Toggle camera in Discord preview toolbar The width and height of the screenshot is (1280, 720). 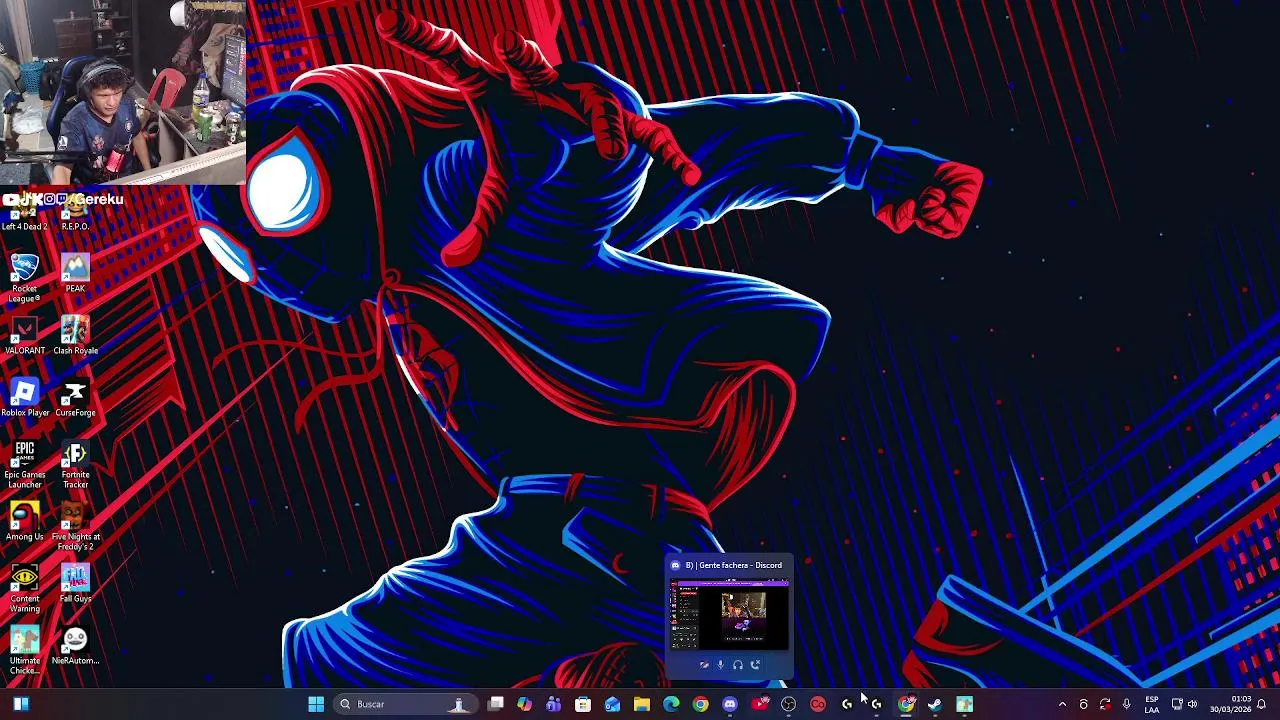(704, 665)
